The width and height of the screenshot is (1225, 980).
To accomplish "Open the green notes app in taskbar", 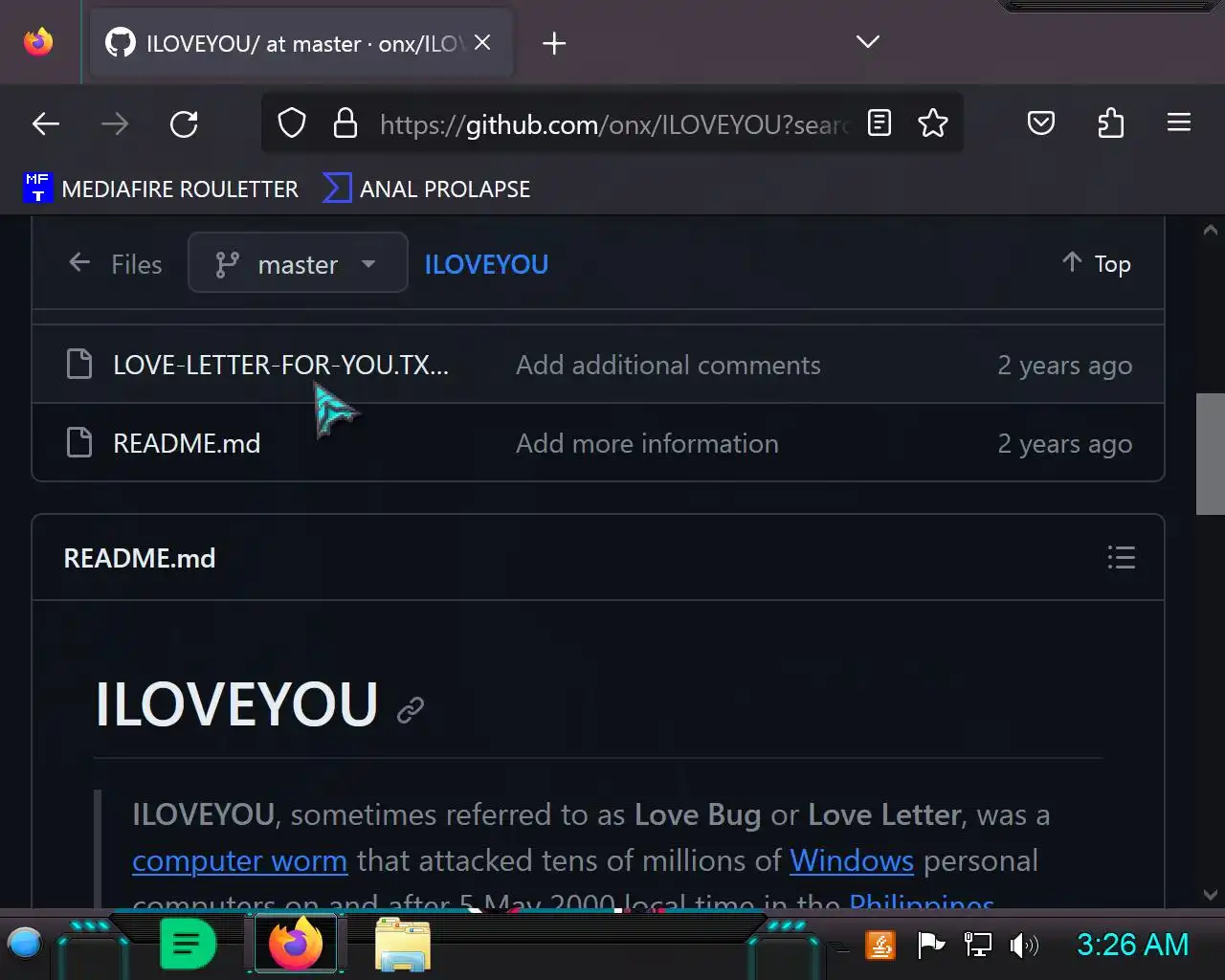I will point(187,946).
